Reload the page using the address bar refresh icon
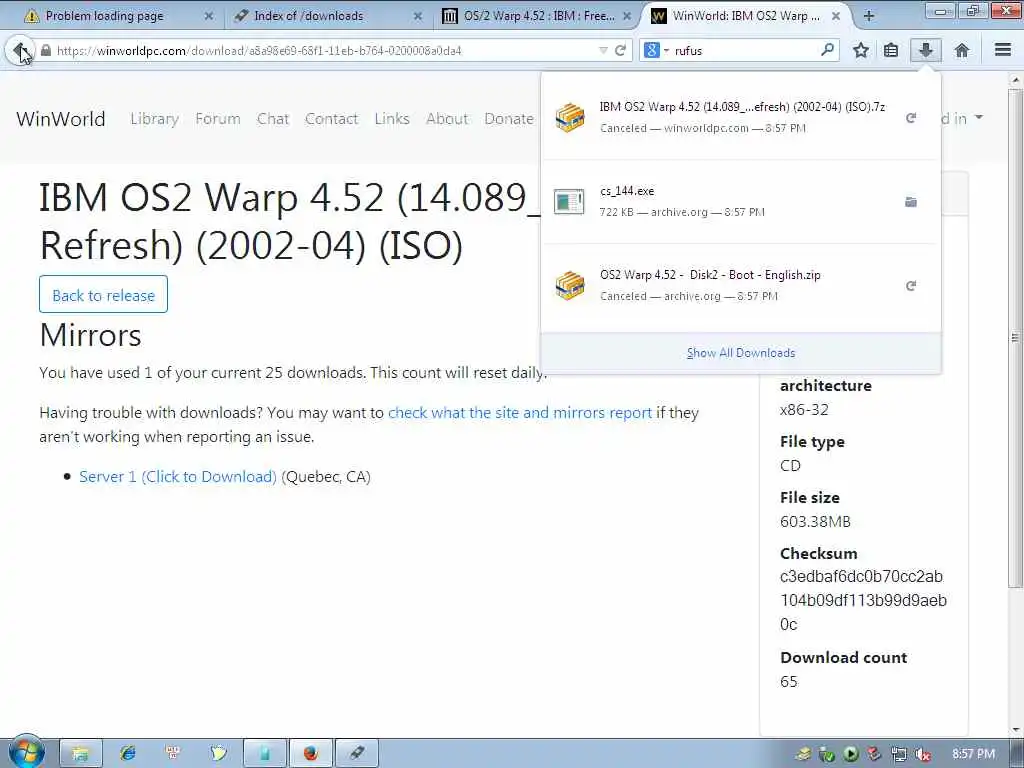The height and width of the screenshot is (768, 1024). (620, 50)
